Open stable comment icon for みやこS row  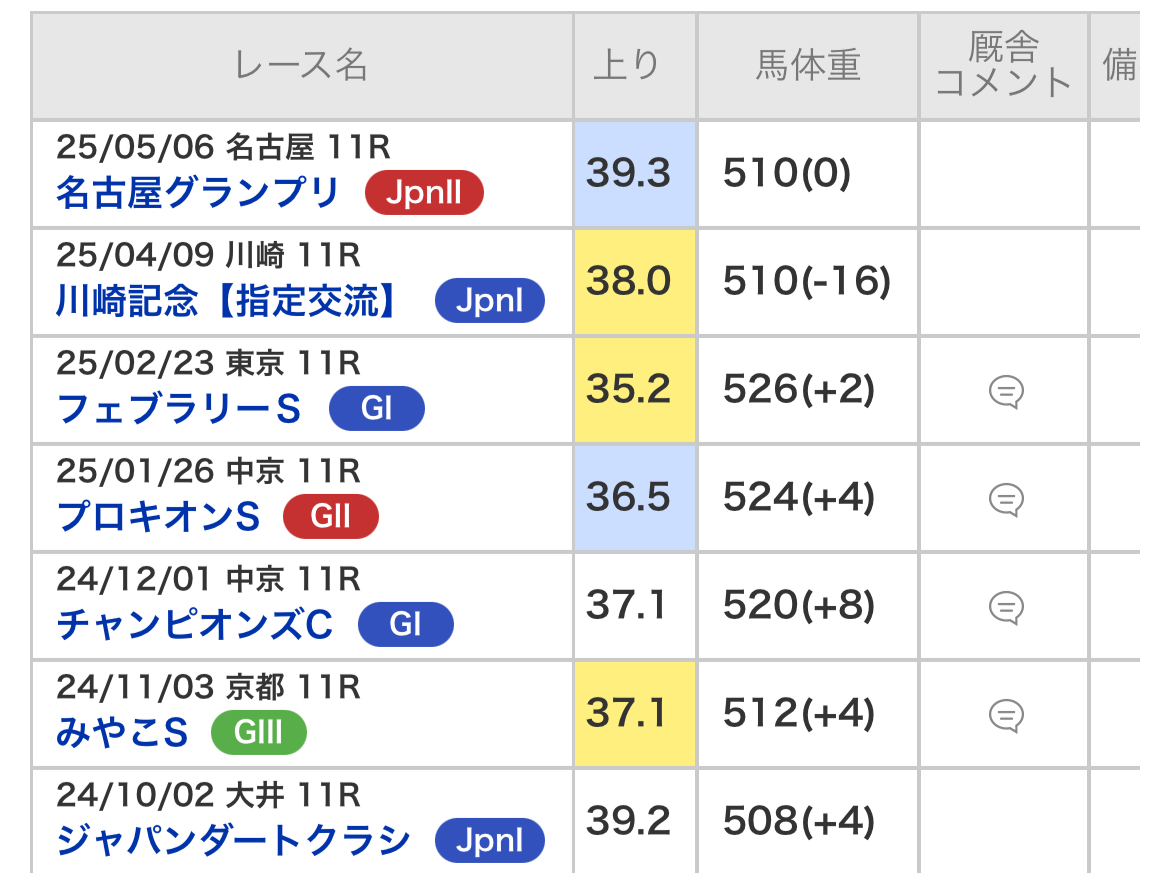(x=1006, y=716)
